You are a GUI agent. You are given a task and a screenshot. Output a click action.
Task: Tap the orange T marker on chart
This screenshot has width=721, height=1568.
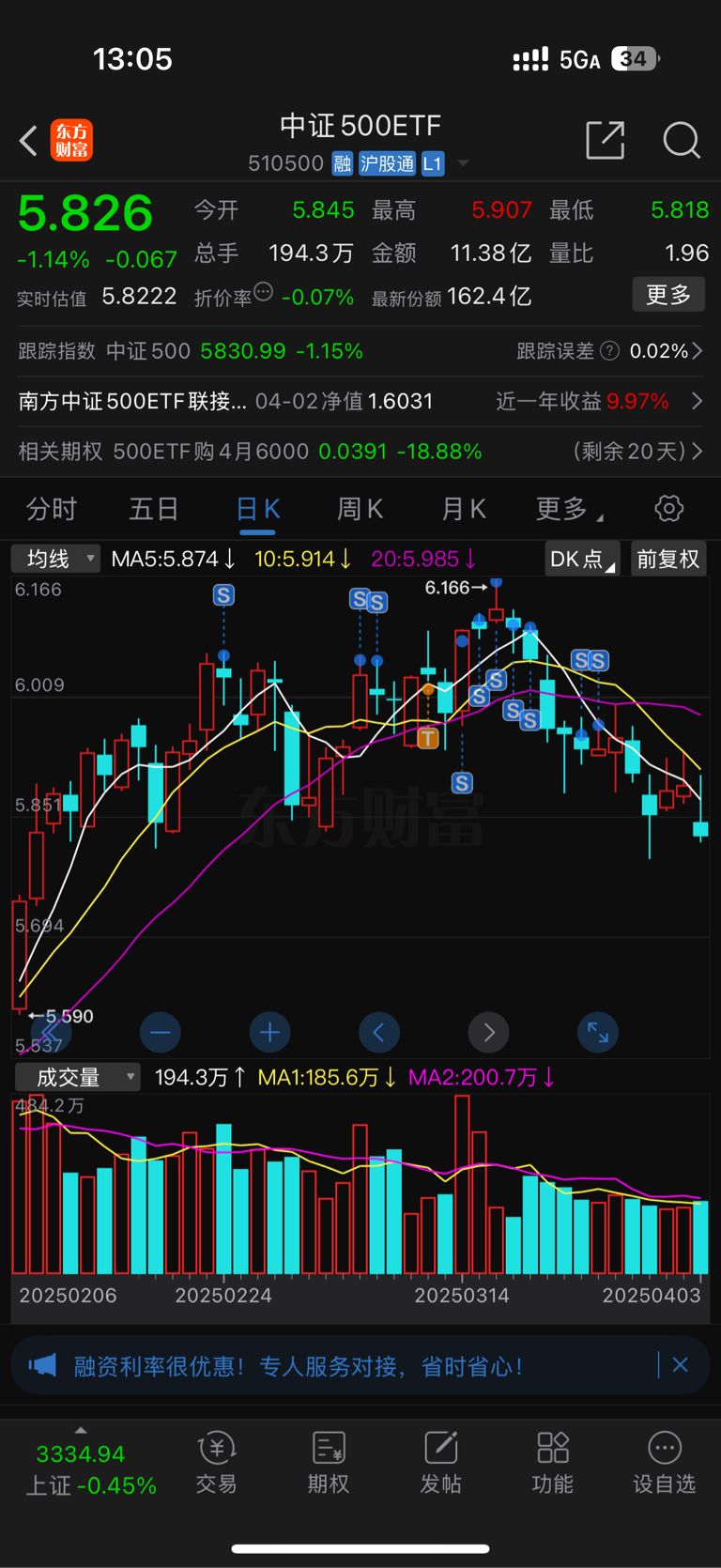(x=428, y=738)
